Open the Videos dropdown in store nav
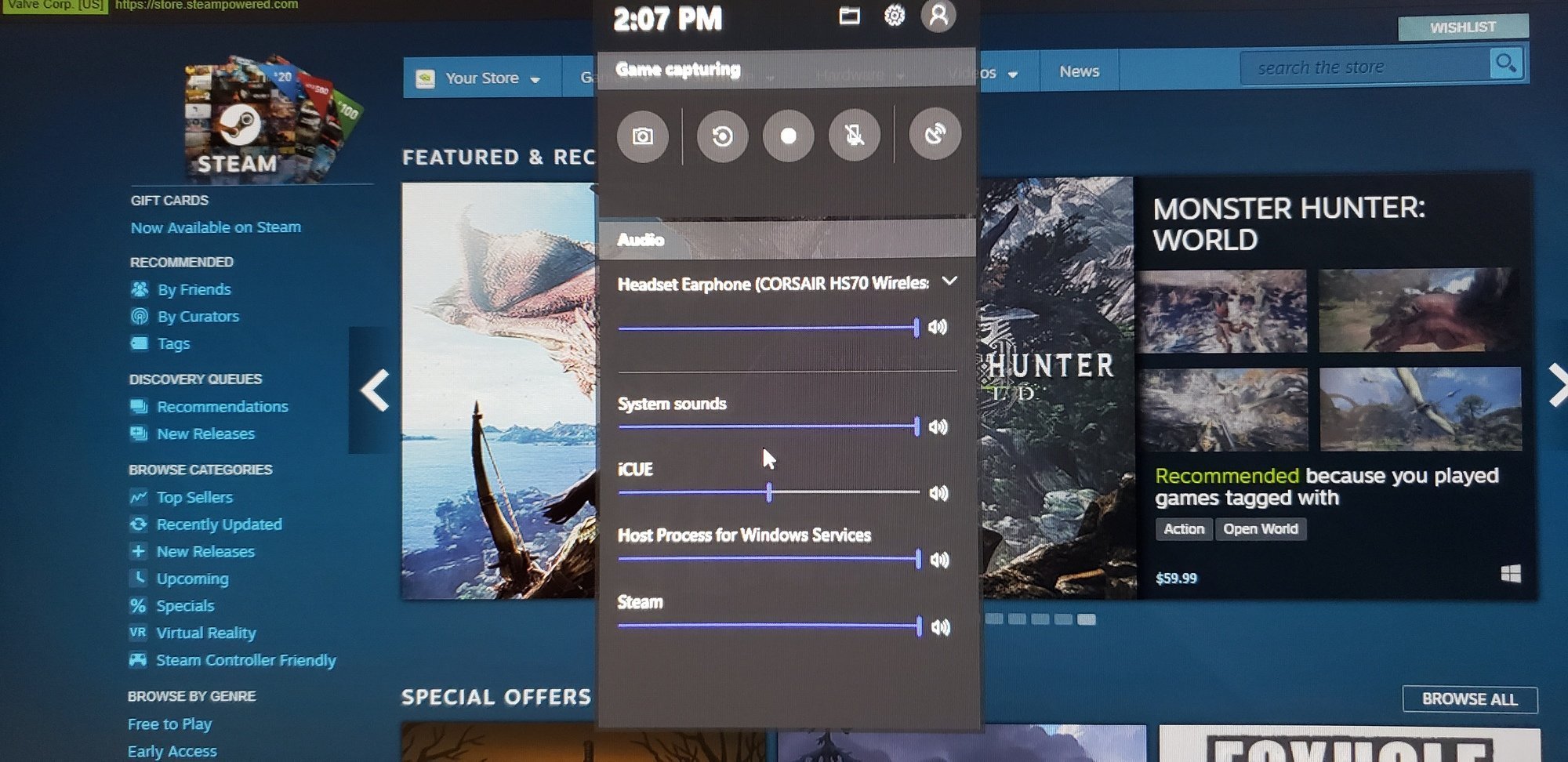Viewport: 1568px width, 762px height. click(x=986, y=73)
